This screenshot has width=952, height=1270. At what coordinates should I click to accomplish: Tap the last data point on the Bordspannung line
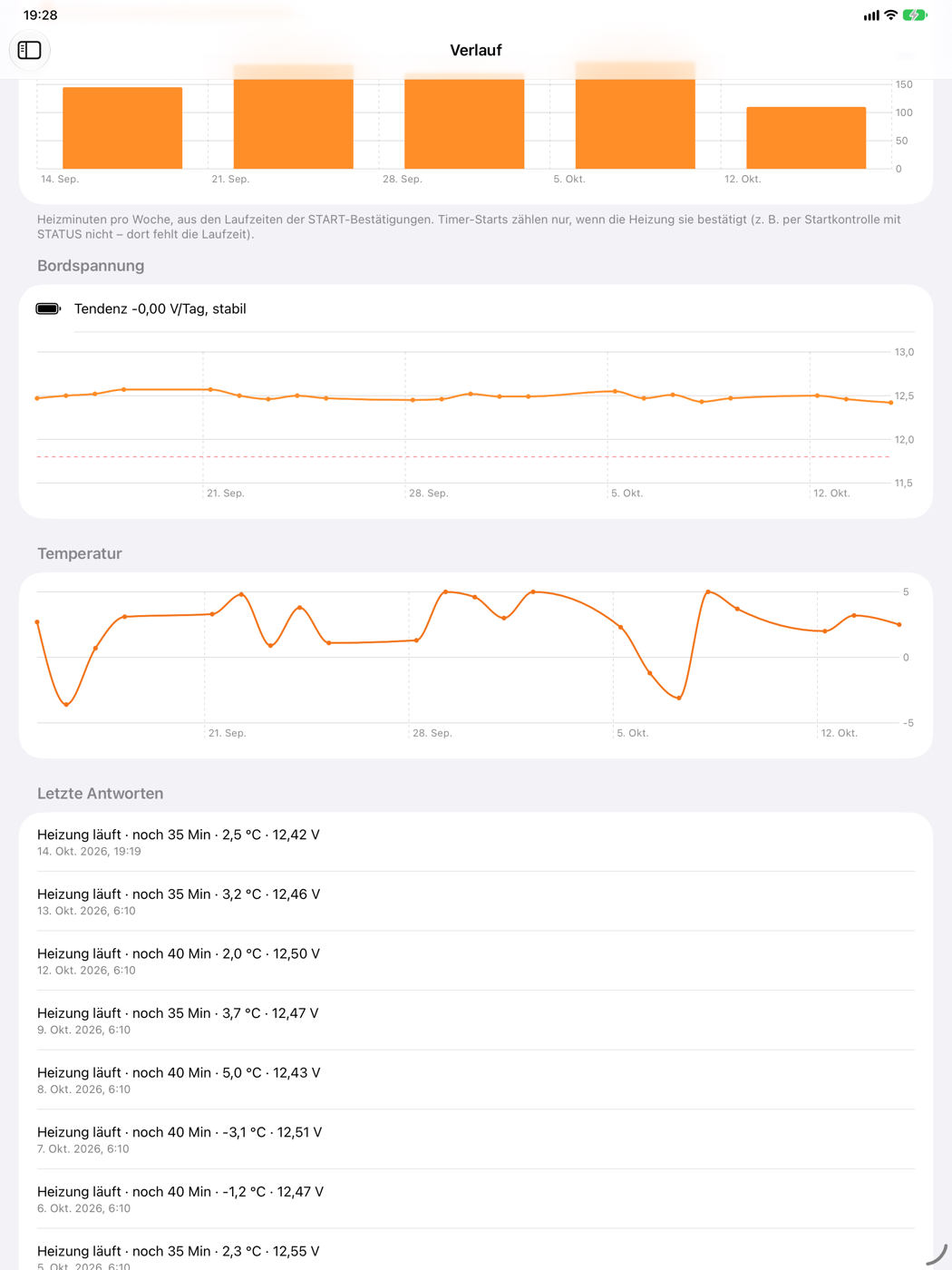(891, 402)
